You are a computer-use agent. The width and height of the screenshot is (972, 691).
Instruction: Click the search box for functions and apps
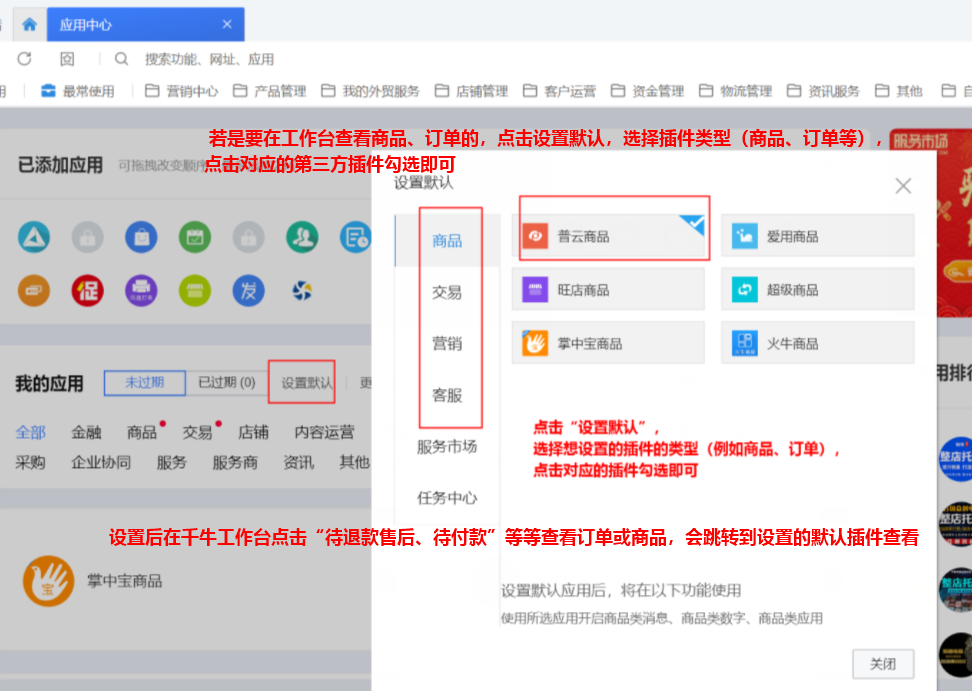(209, 59)
